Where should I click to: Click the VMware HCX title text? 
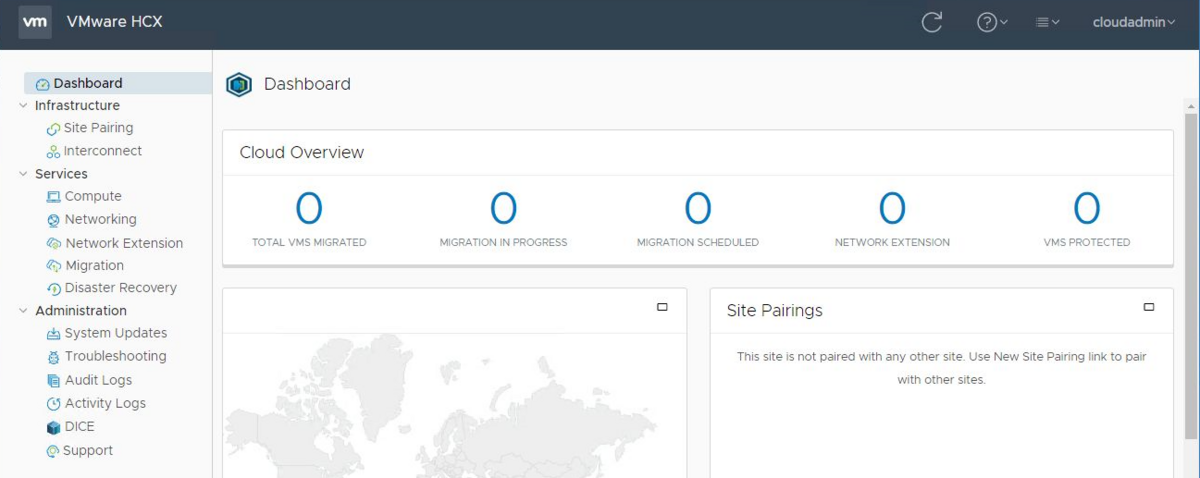pyautogui.click(x=114, y=22)
